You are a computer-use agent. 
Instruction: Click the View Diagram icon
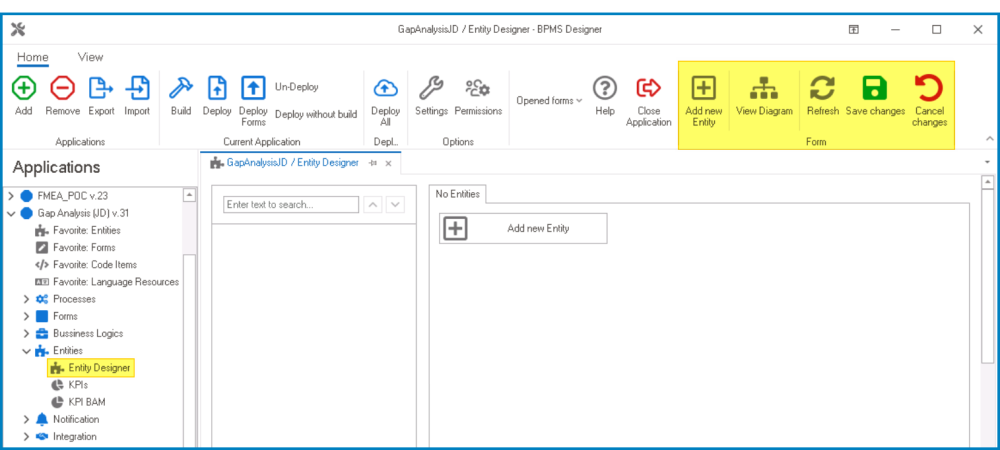point(763,88)
